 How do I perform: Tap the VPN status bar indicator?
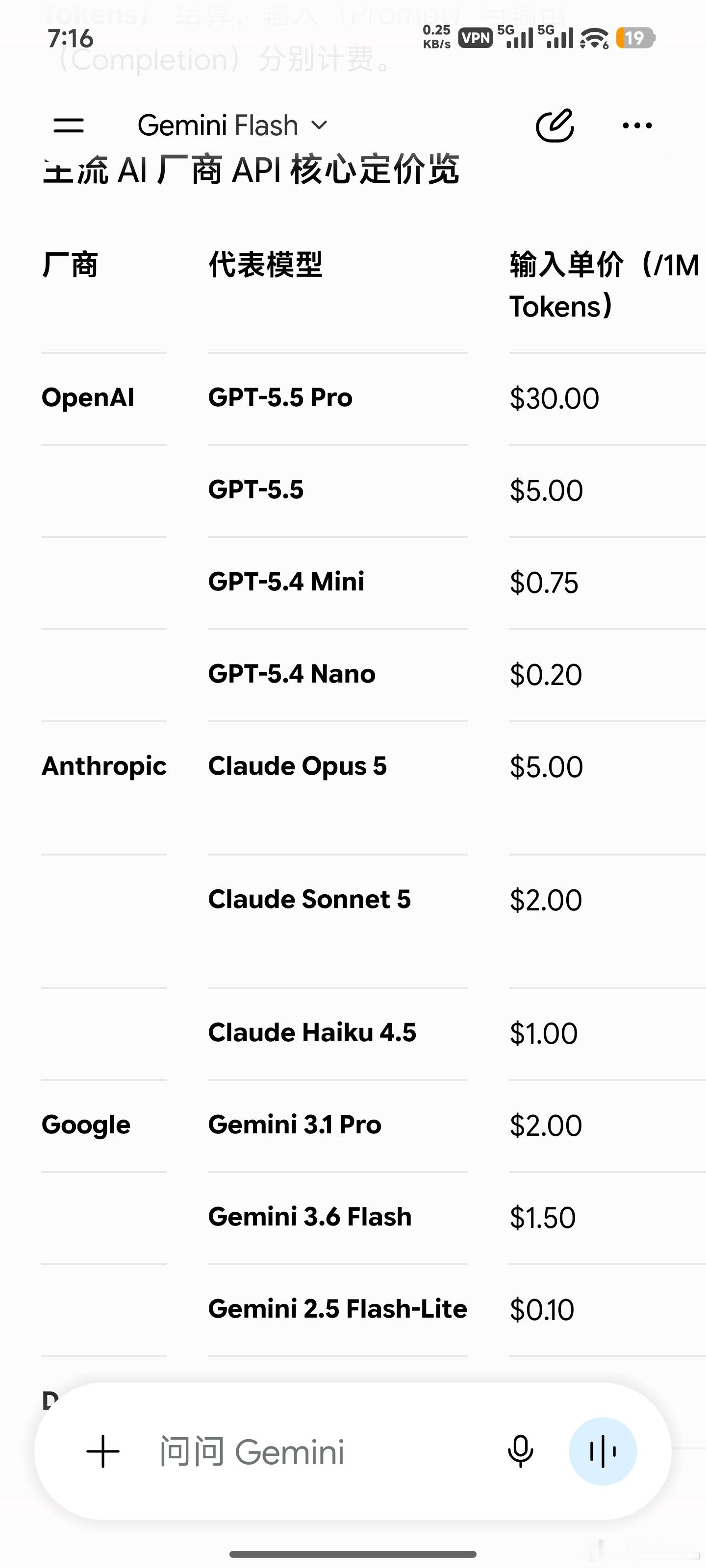click(475, 38)
